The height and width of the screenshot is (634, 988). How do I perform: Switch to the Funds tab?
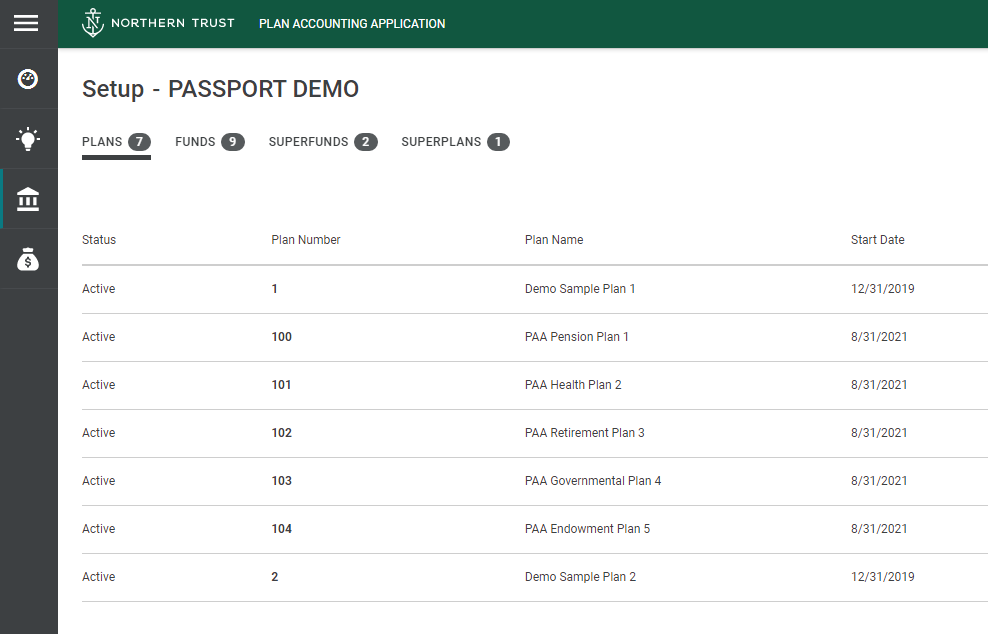pos(209,142)
